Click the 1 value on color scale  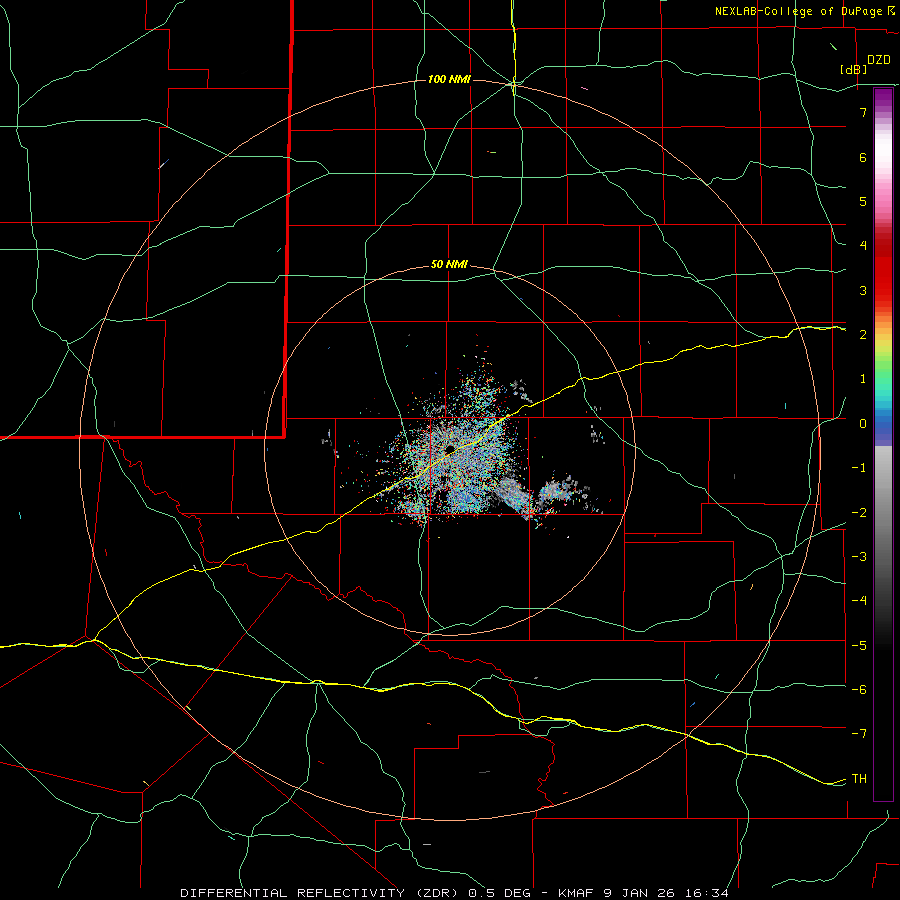(863, 379)
